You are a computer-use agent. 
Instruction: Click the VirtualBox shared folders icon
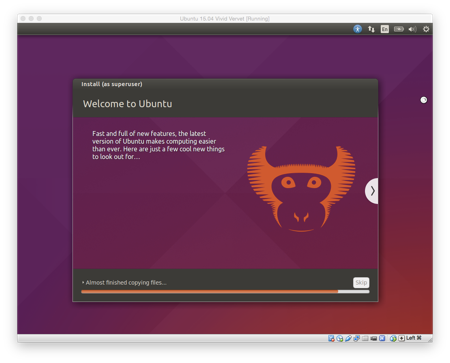click(x=365, y=338)
